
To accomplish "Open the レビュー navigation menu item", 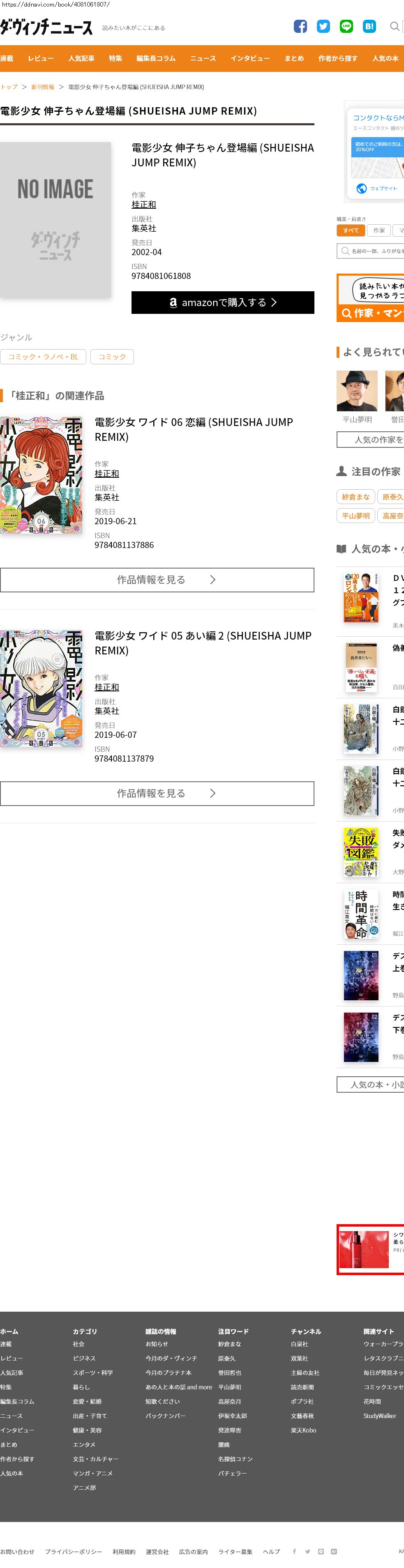I will (x=41, y=58).
